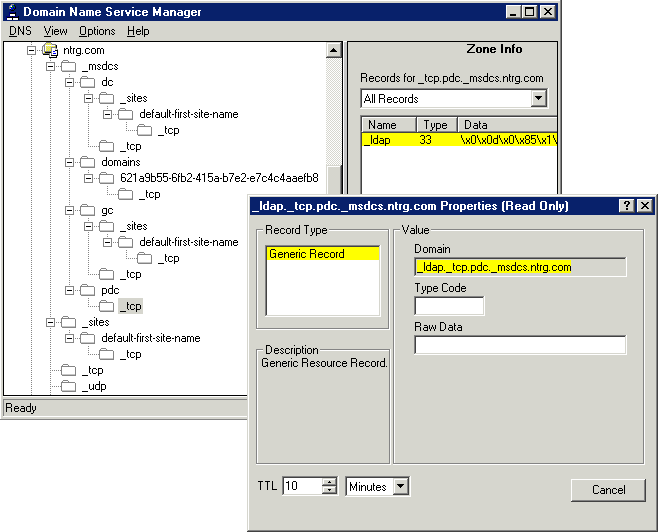Click the Domain Name Service Manager title icon
Image resolution: width=658 pixels, height=532 pixels.
(12, 12)
